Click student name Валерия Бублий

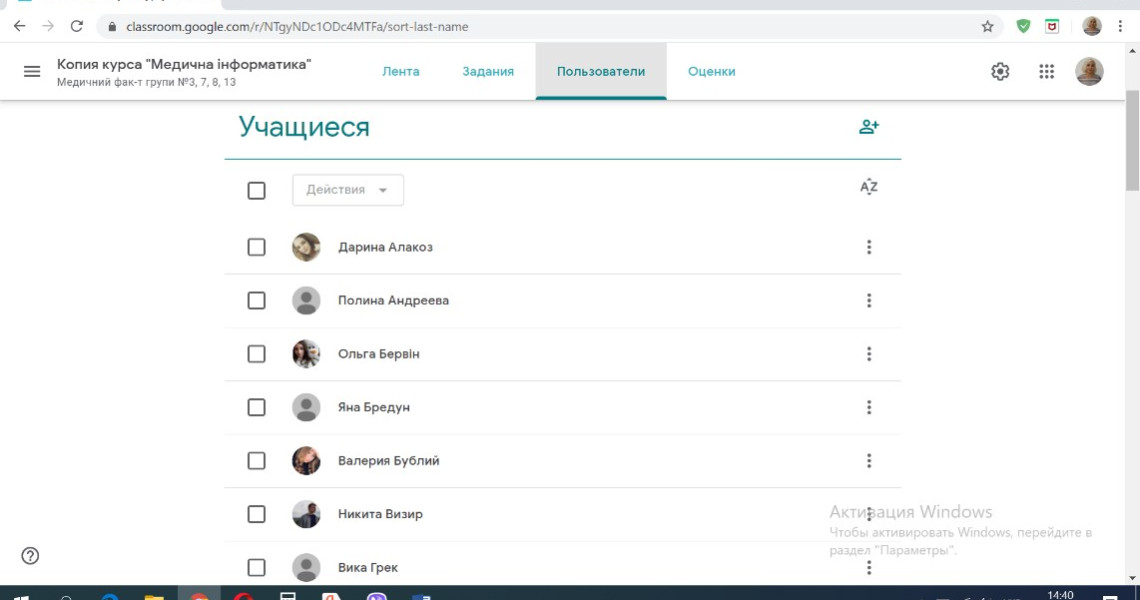pos(388,460)
